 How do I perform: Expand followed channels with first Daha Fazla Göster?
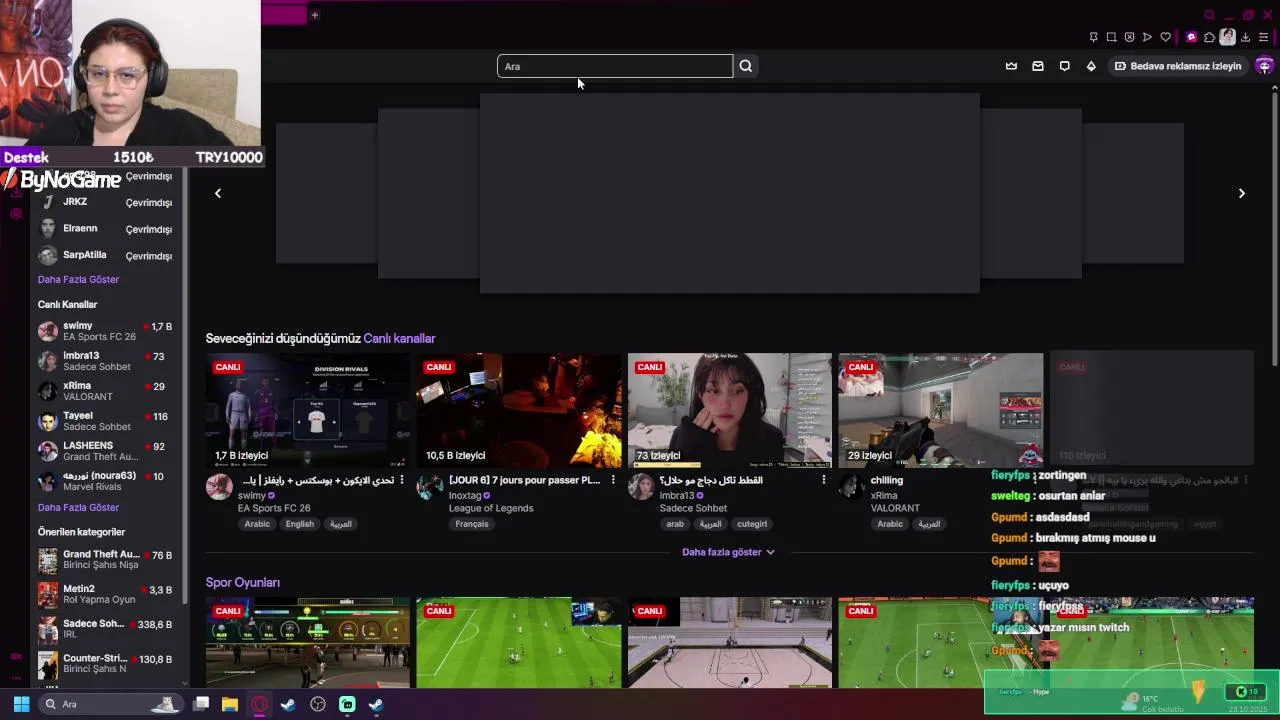pos(78,280)
